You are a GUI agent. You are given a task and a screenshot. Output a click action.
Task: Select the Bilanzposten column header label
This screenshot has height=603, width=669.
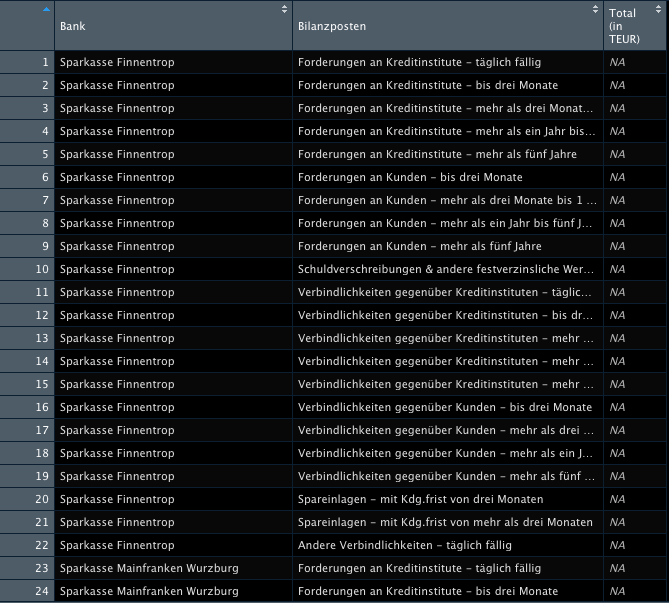[x=331, y=25]
